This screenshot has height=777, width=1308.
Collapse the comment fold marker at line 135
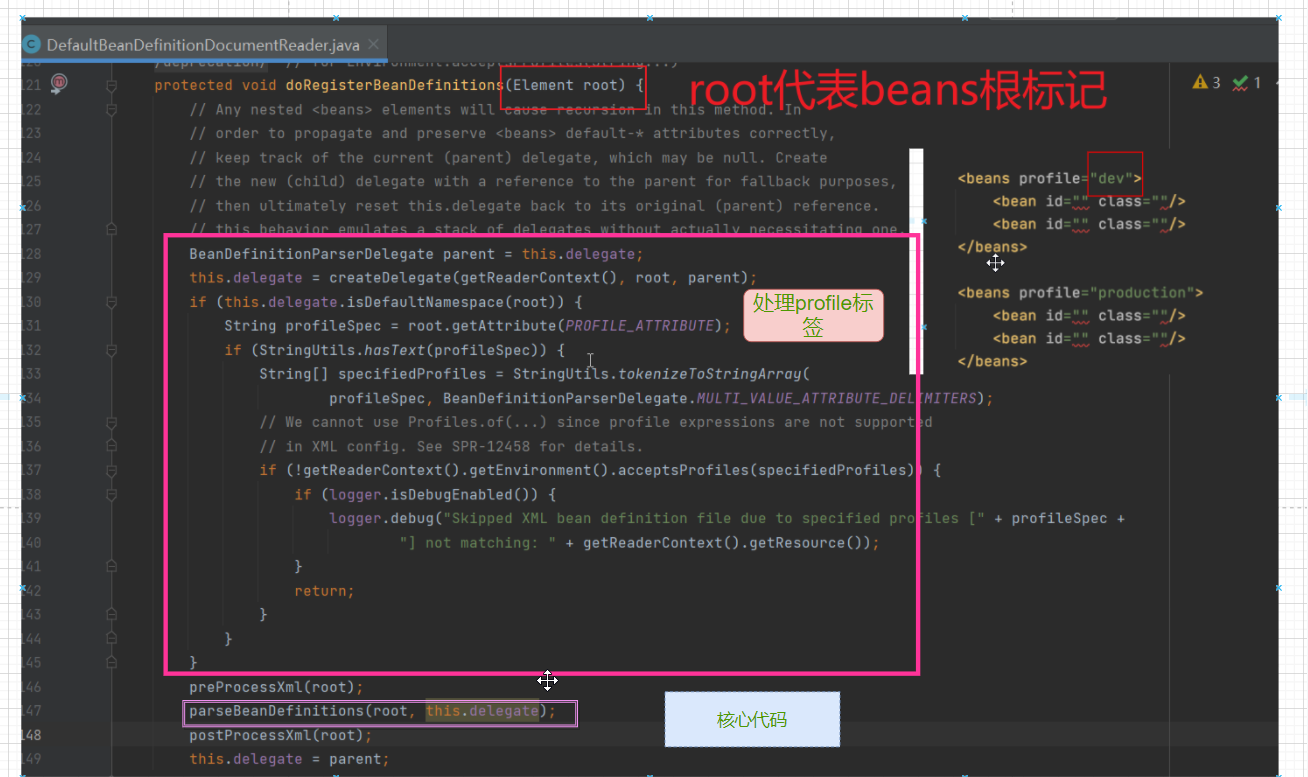[112, 422]
